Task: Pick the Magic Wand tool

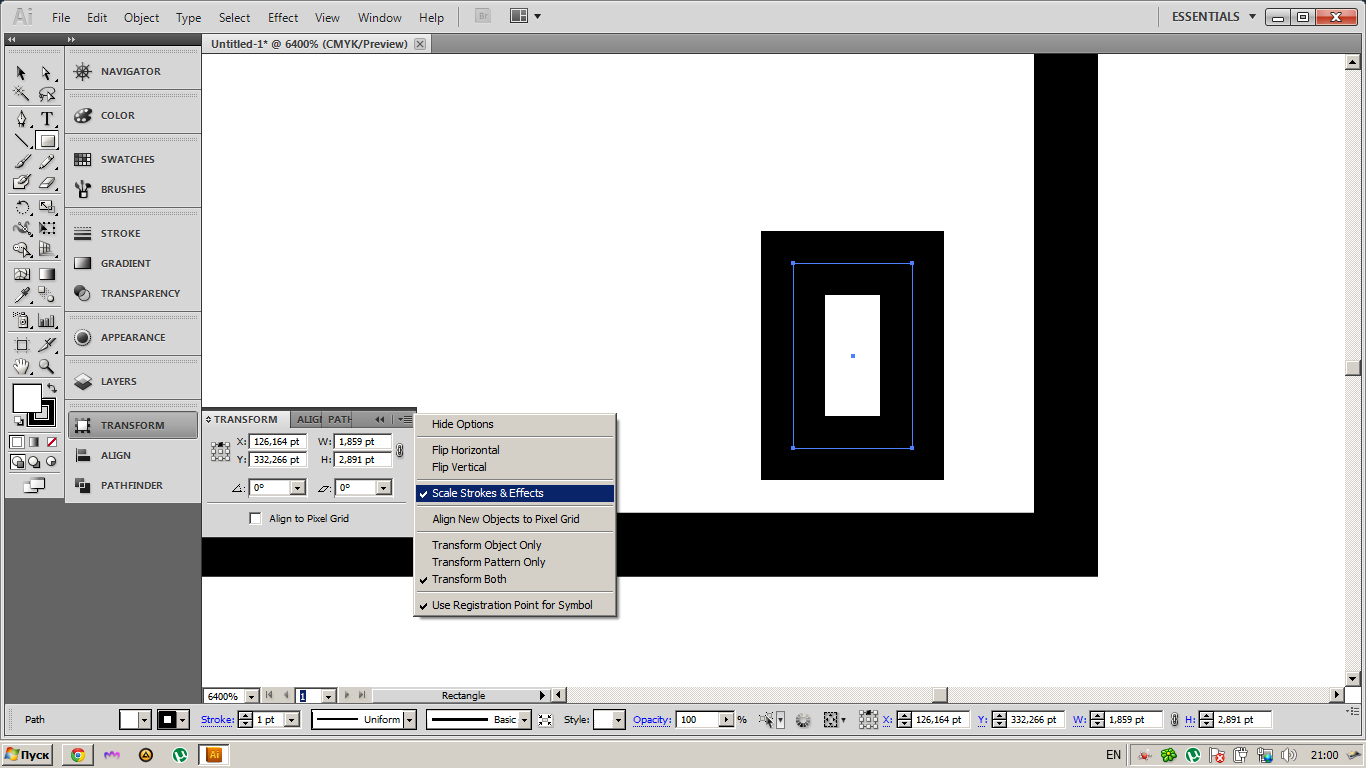Action: point(21,95)
